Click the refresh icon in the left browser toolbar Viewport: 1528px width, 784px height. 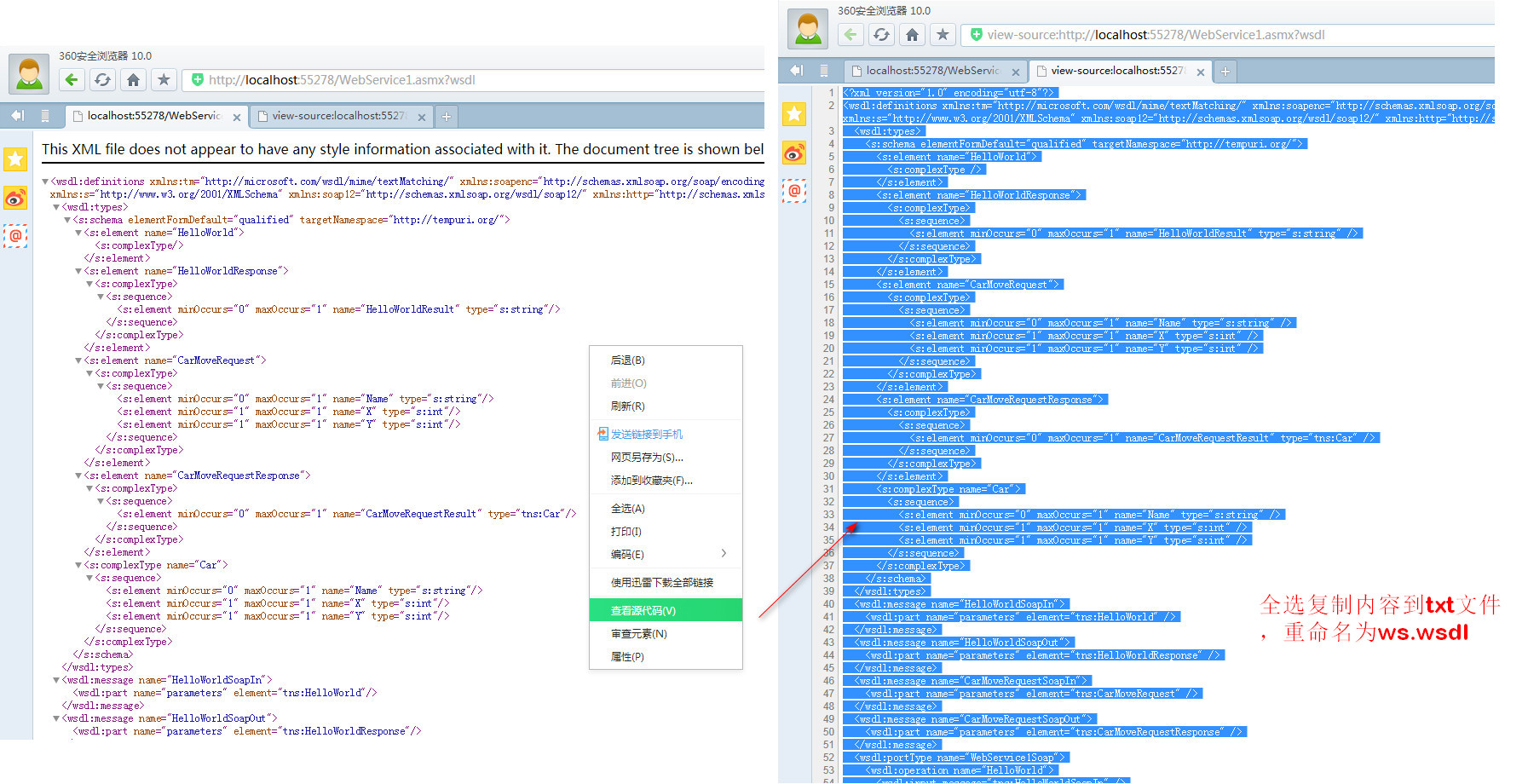pos(102,79)
